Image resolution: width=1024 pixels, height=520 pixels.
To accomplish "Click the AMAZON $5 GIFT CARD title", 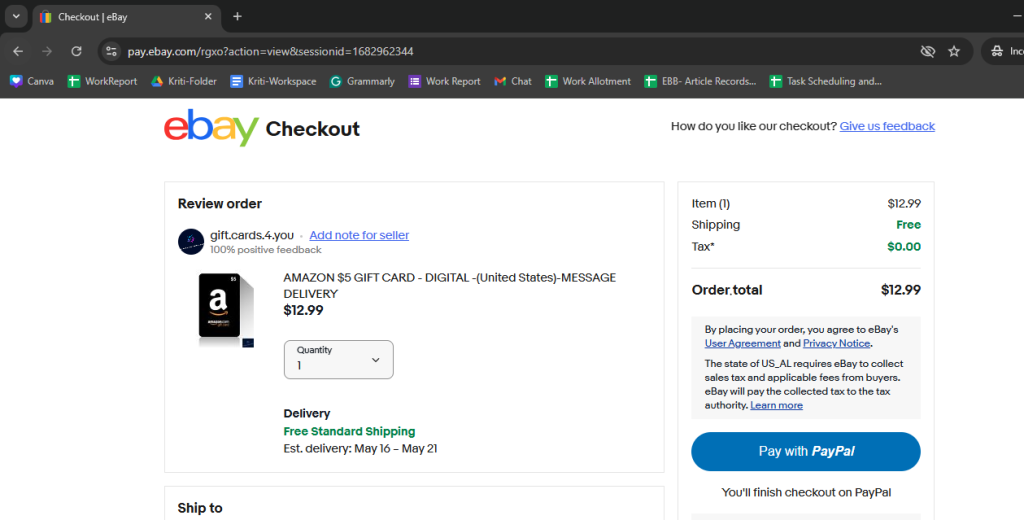I will [x=449, y=285].
